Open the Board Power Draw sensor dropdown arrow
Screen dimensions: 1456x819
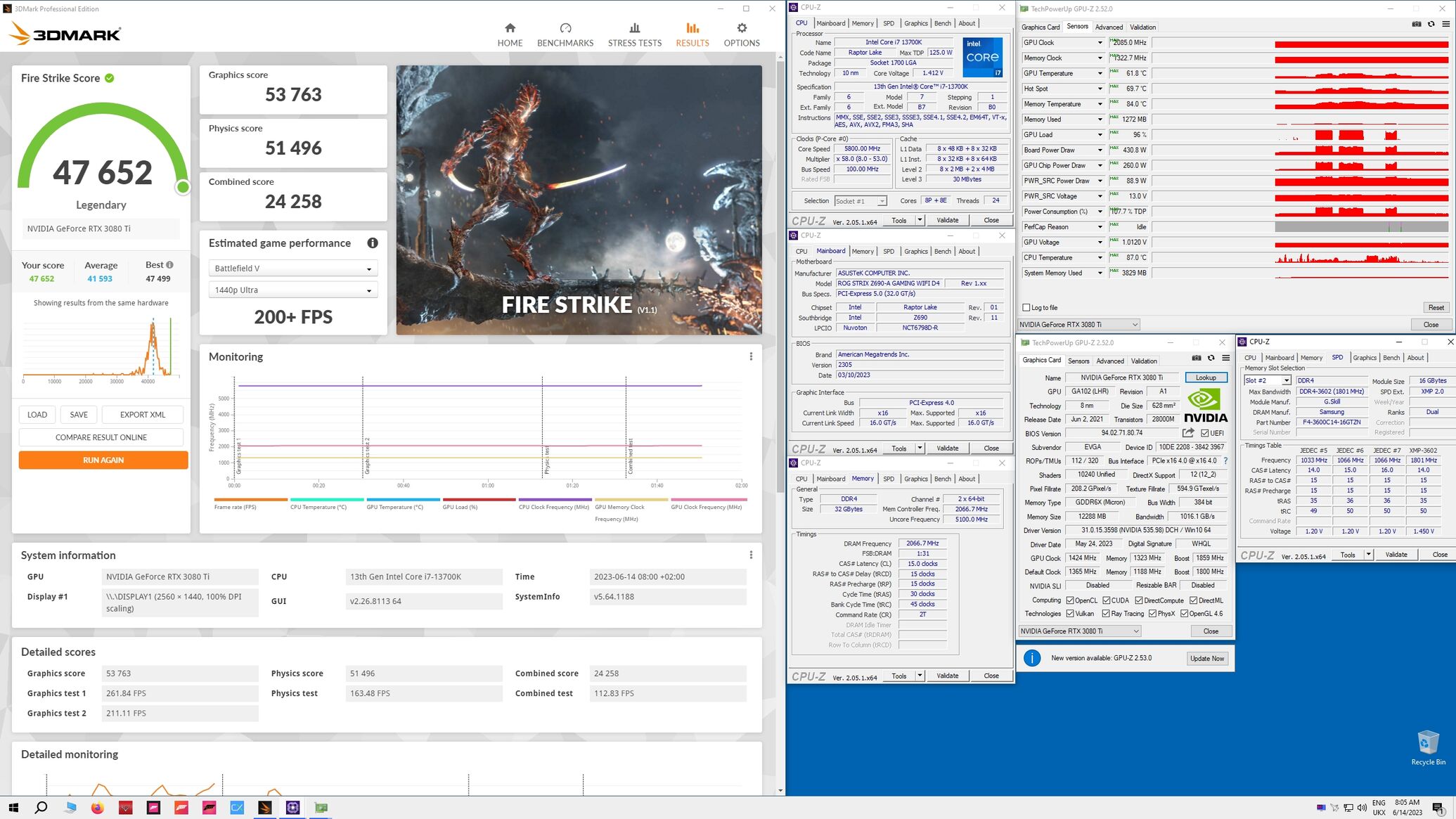(x=1100, y=150)
